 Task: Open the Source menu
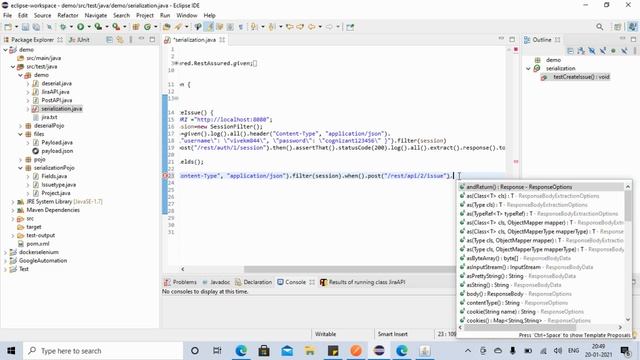click(42, 15)
